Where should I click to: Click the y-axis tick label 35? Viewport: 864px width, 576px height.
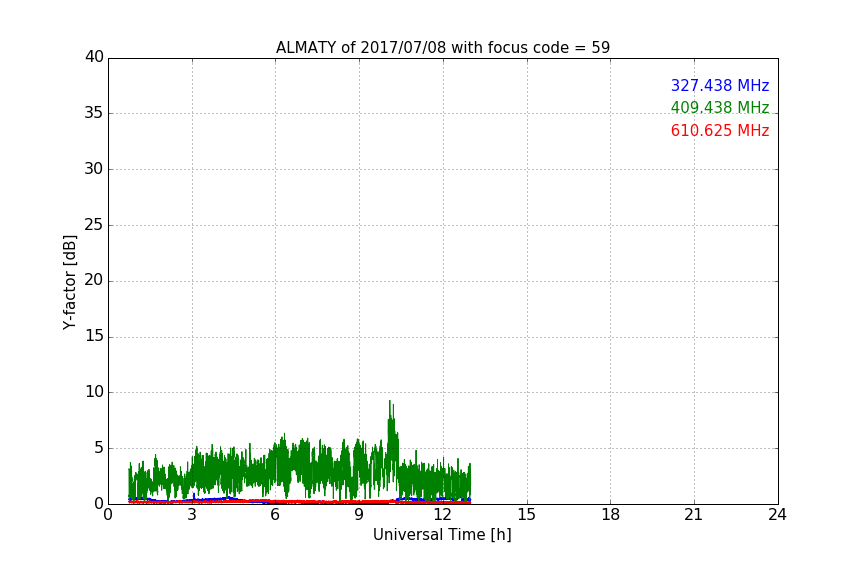(x=94, y=113)
